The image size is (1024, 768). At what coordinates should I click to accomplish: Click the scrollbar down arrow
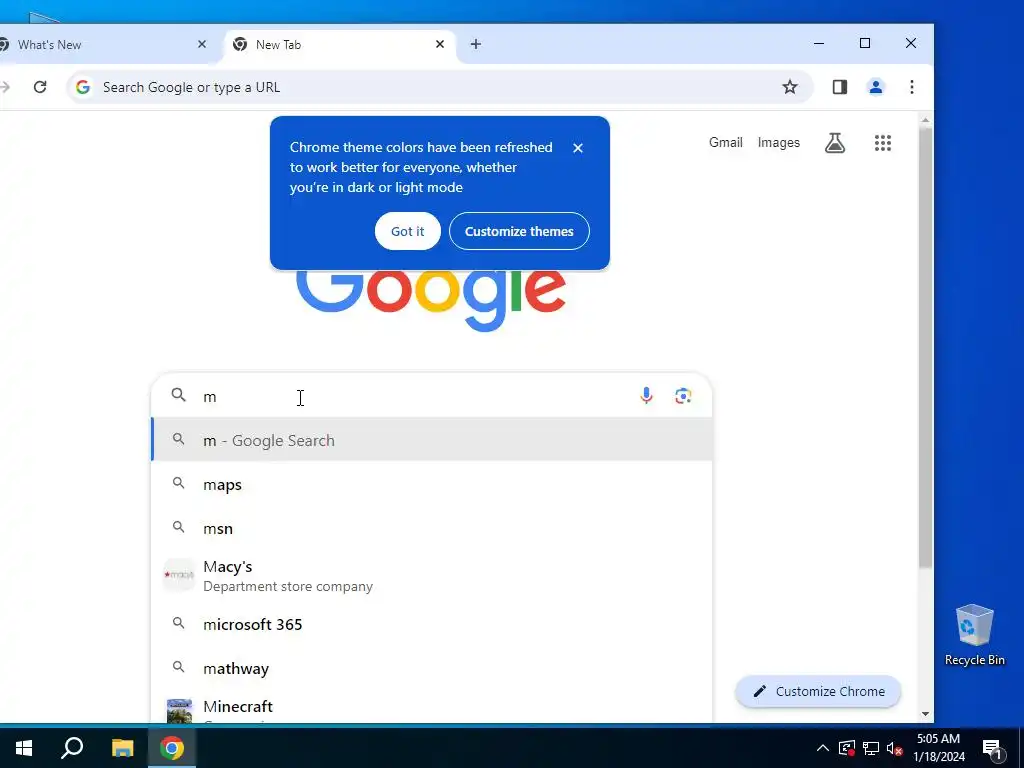925,714
